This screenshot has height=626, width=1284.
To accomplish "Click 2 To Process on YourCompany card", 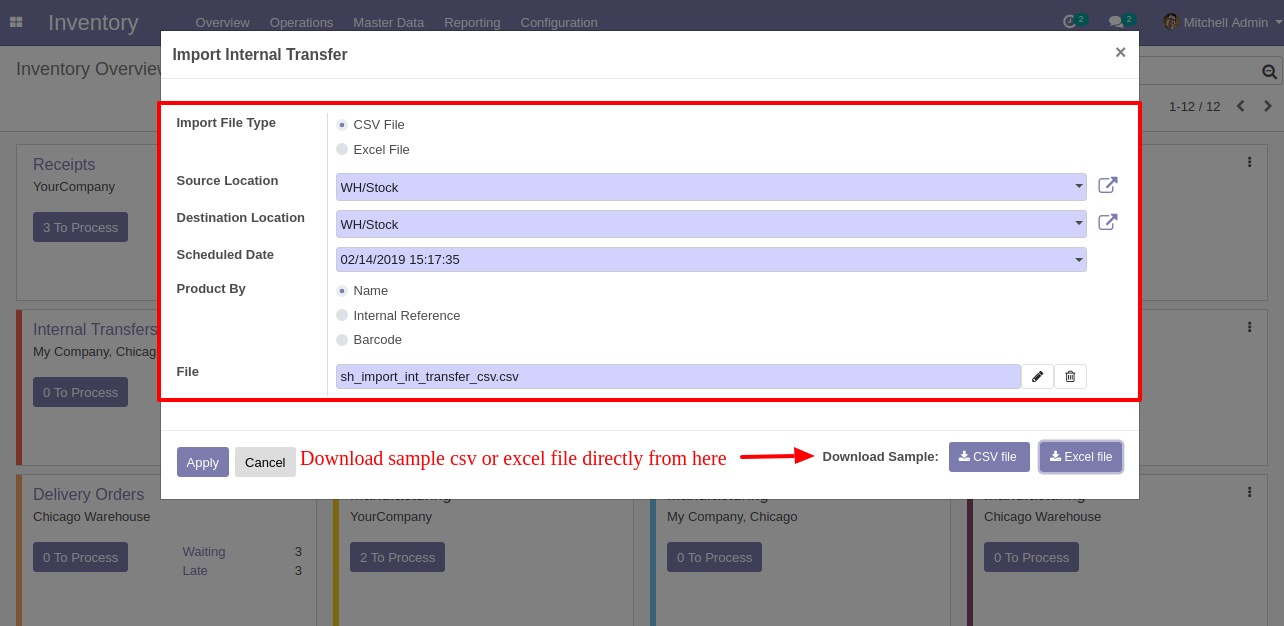I will [x=397, y=557].
